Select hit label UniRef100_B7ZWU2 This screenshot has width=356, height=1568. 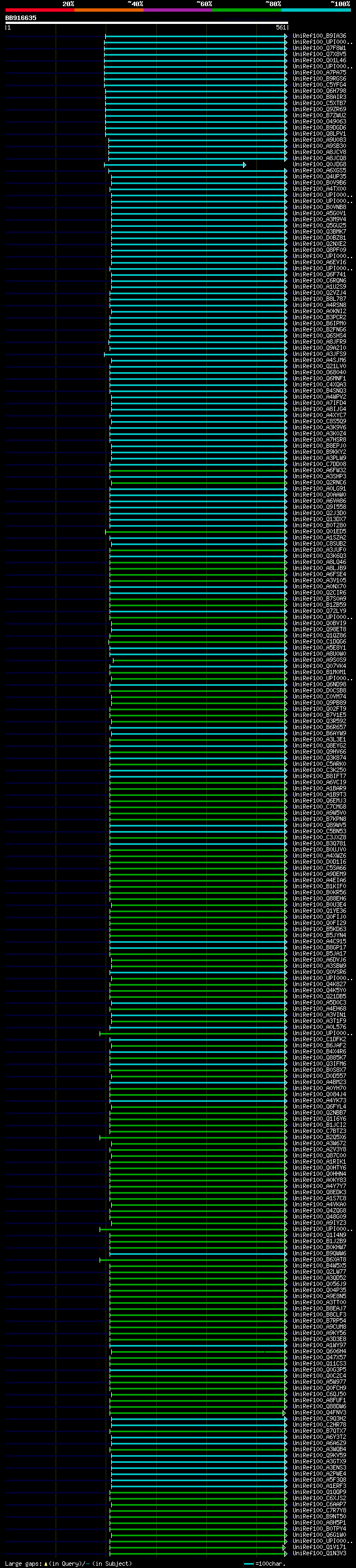click(319, 116)
